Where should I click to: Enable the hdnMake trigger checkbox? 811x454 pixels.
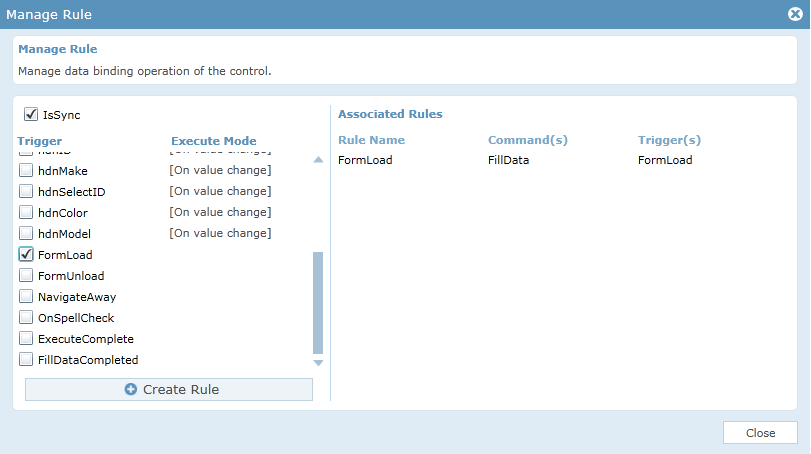point(26,170)
